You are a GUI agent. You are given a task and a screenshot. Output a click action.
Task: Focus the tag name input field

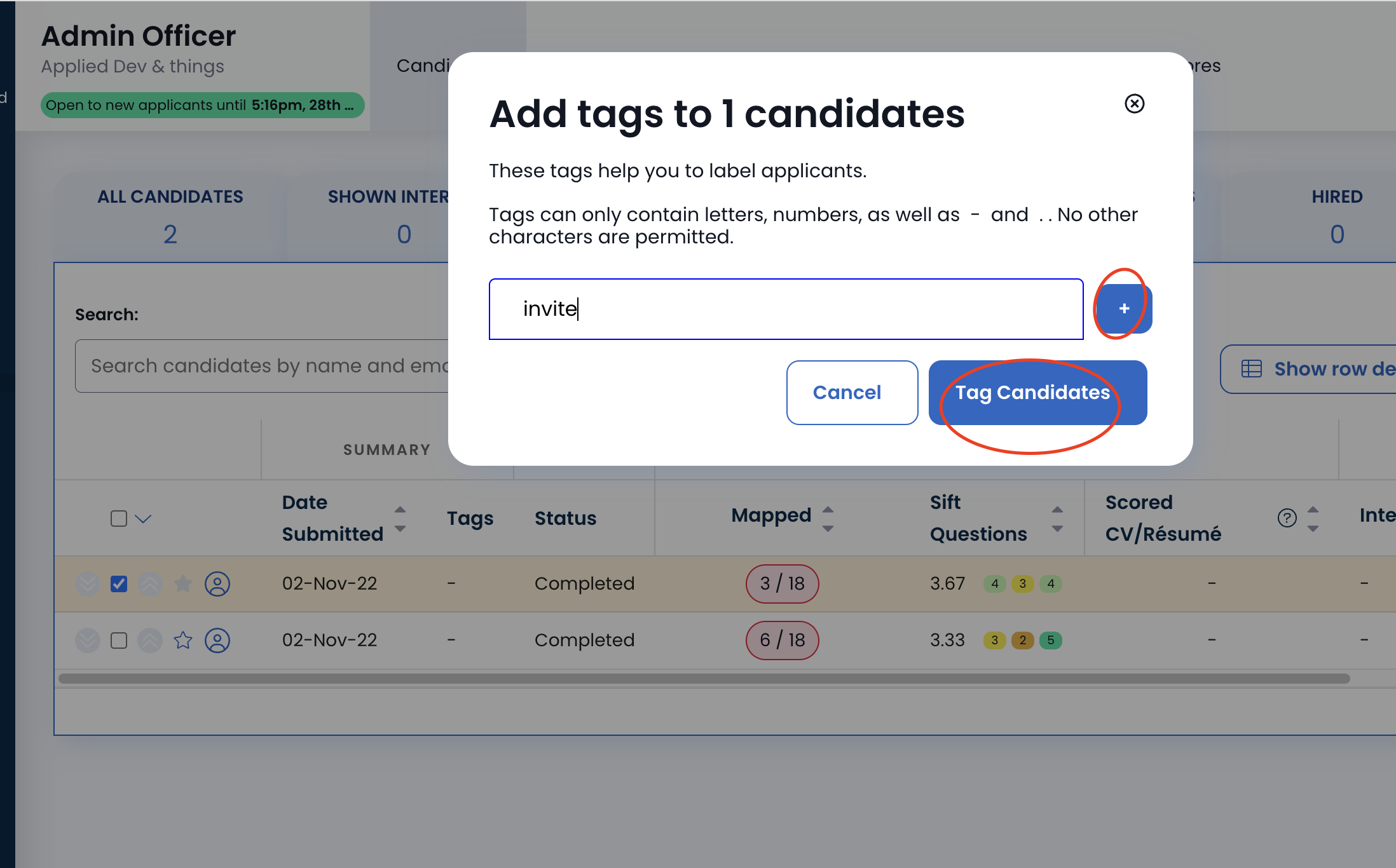[786, 309]
